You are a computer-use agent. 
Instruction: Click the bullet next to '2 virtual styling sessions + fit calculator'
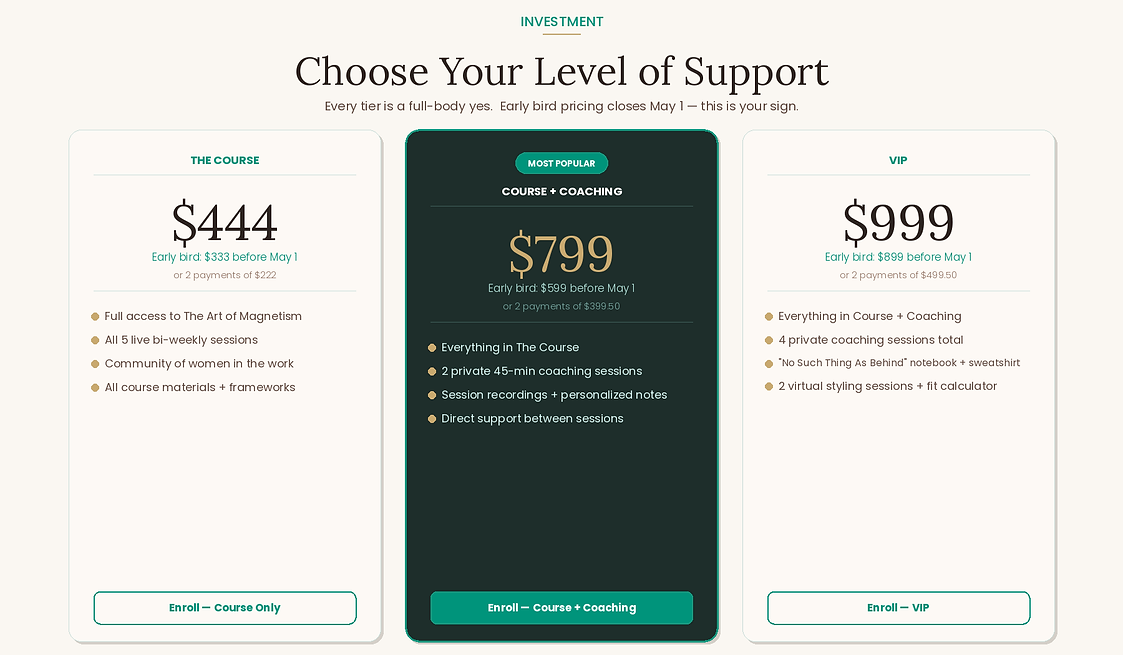769,386
